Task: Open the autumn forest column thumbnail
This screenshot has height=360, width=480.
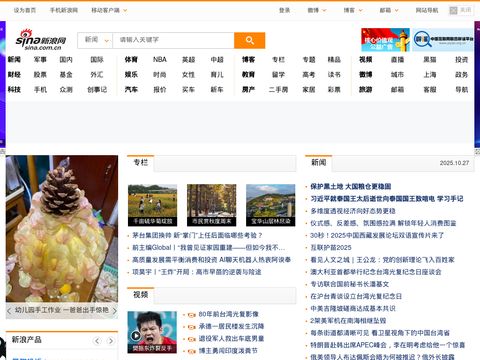Action: point(212,205)
